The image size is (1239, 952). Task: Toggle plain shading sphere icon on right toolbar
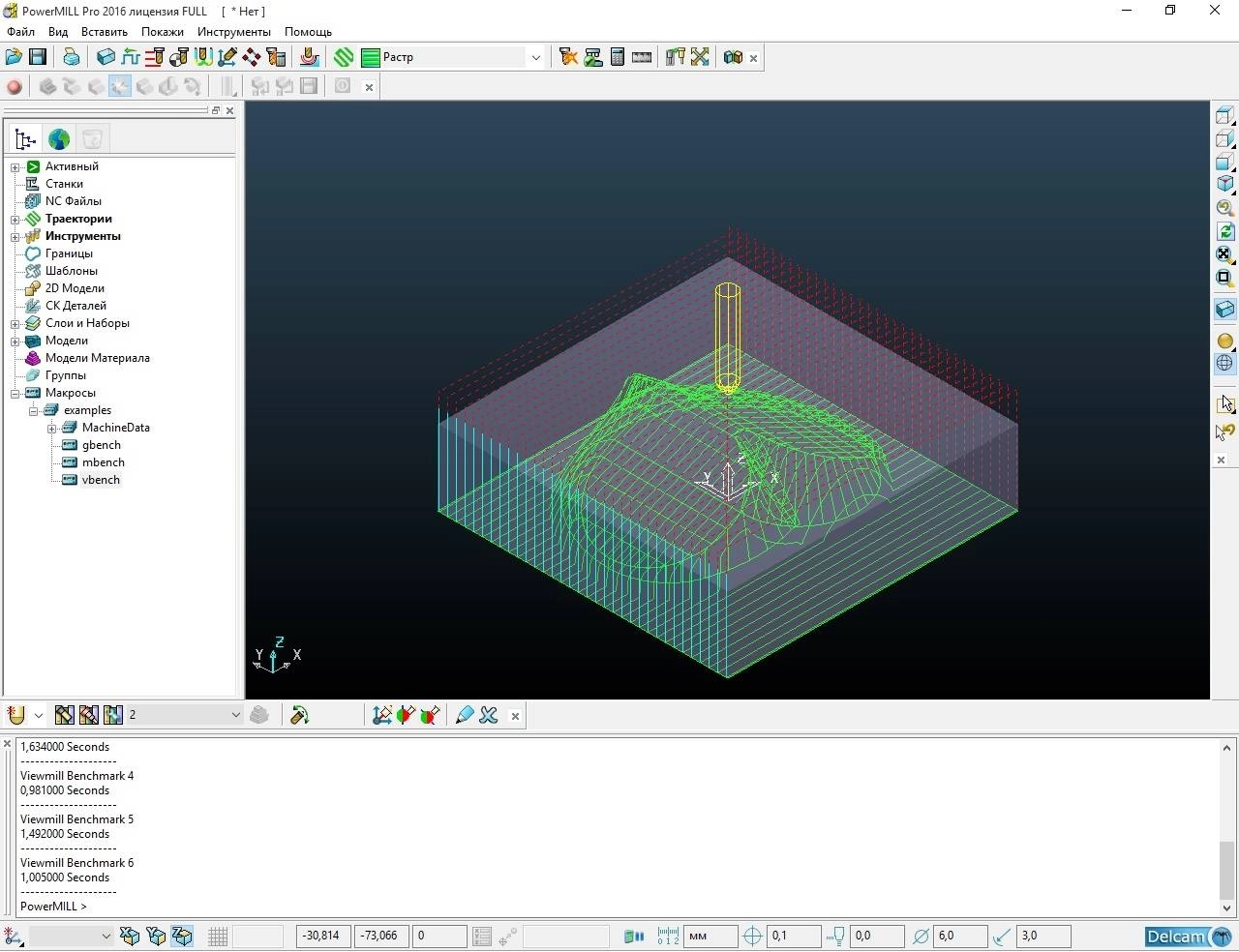pos(1224,341)
